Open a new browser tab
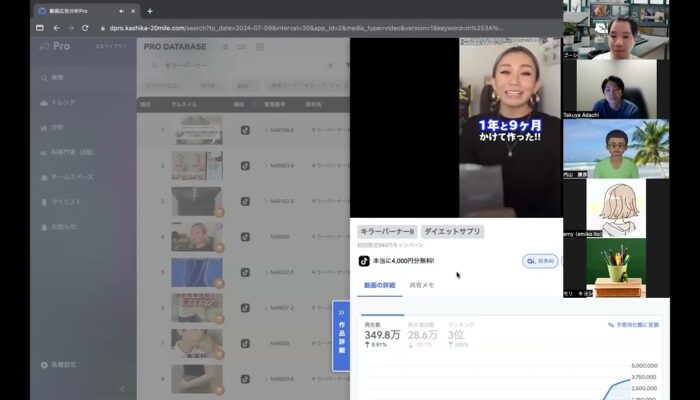700x400 pixels. click(150, 11)
